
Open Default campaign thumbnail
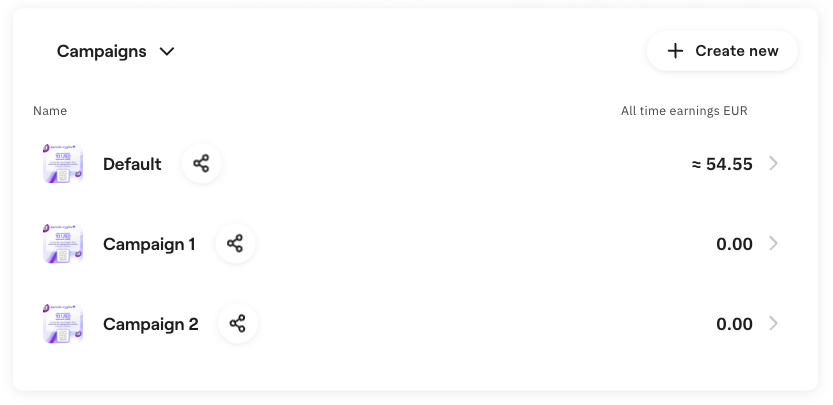click(62, 164)
